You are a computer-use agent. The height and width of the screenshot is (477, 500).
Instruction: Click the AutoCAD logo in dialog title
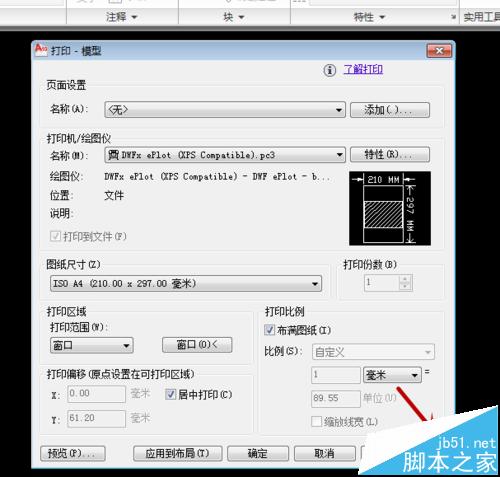[x=41, y=50]
